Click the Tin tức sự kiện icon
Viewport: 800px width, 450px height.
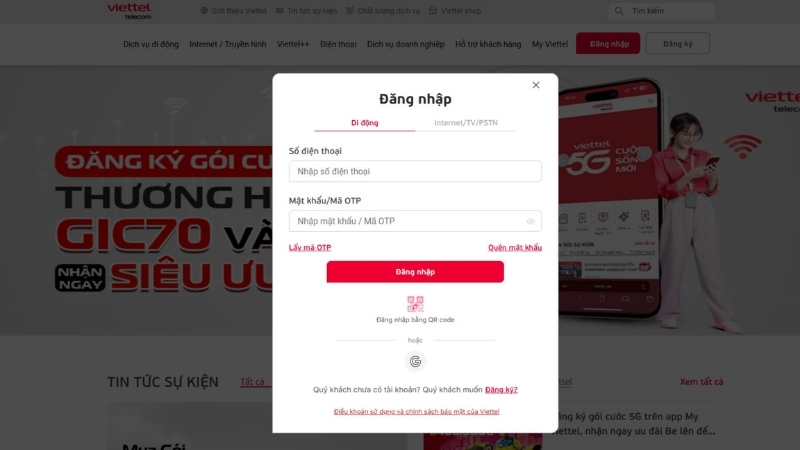tap(280, 10)
